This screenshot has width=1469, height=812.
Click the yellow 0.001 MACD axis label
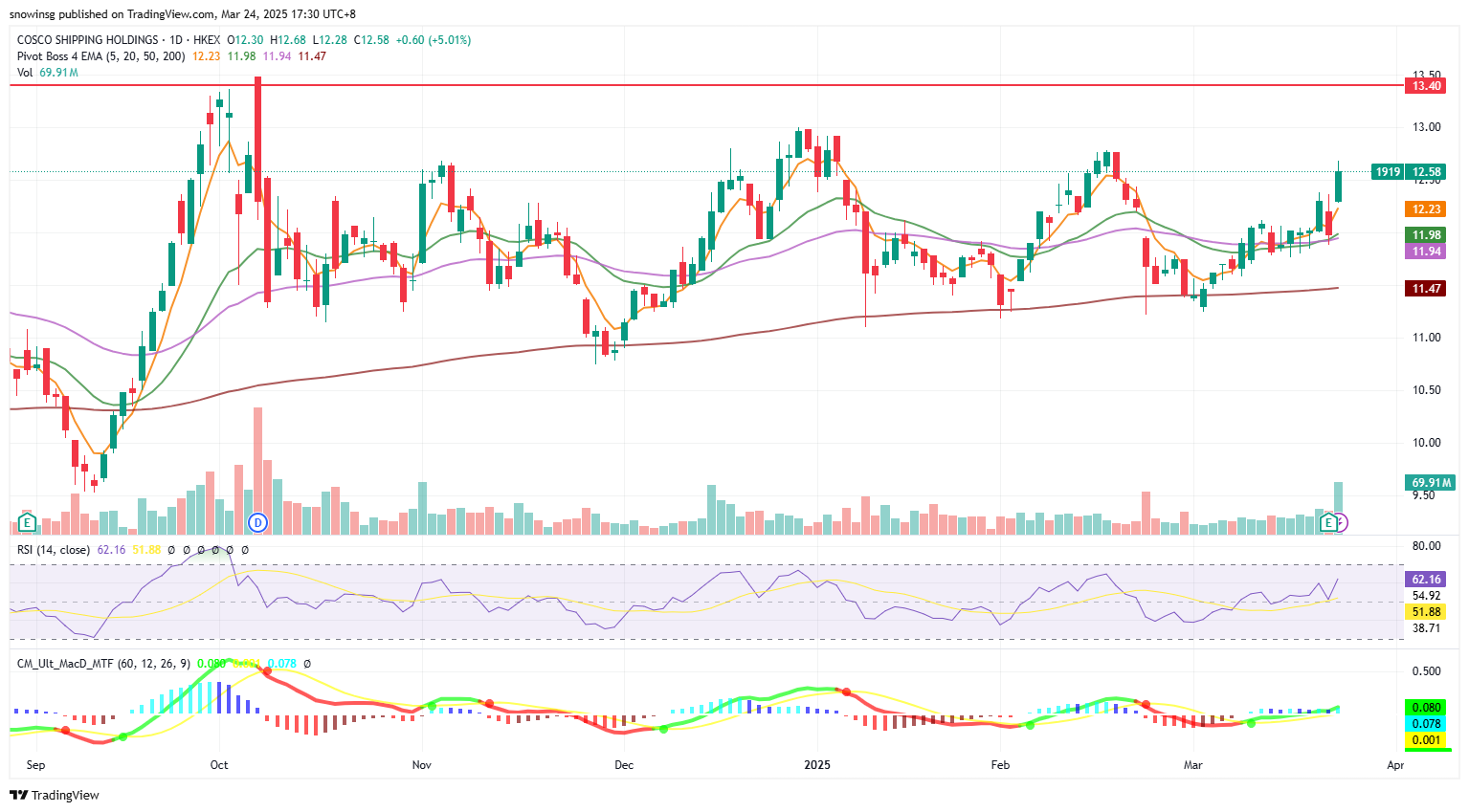pyautogui.click(x=1426, y=740)
